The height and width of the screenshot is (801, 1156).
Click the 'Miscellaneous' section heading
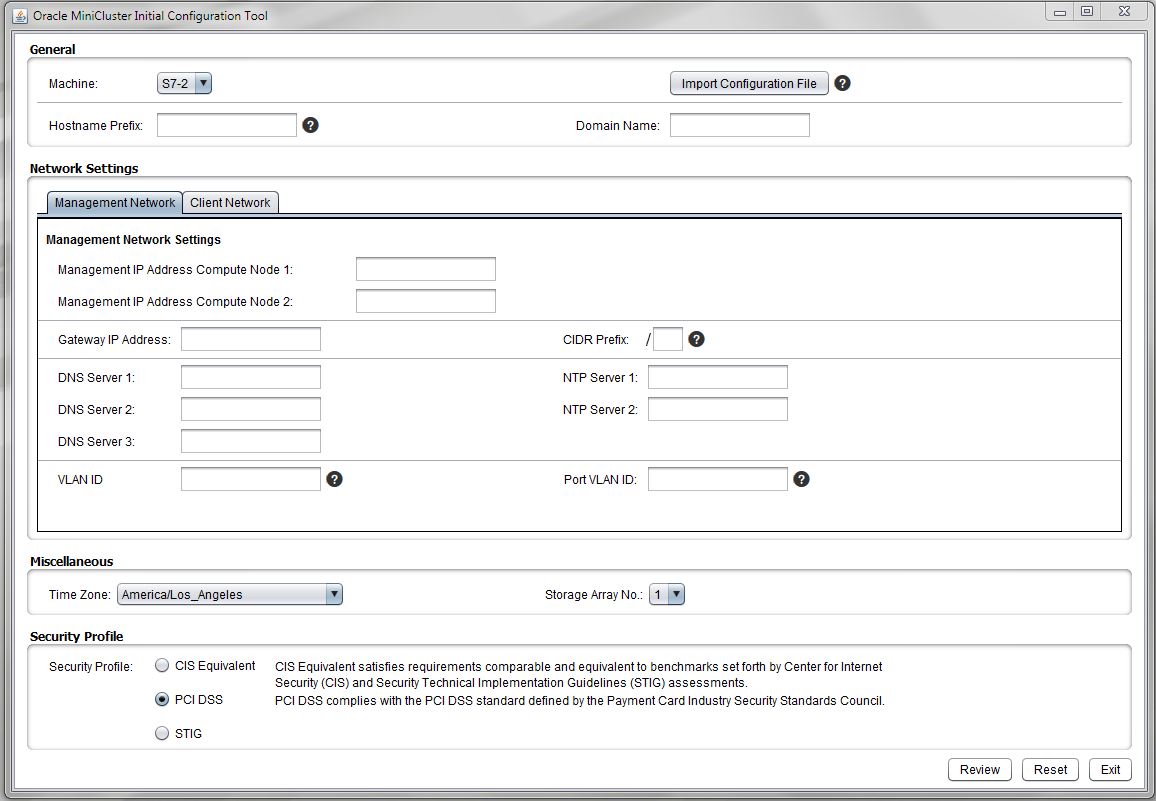(72, 561)
